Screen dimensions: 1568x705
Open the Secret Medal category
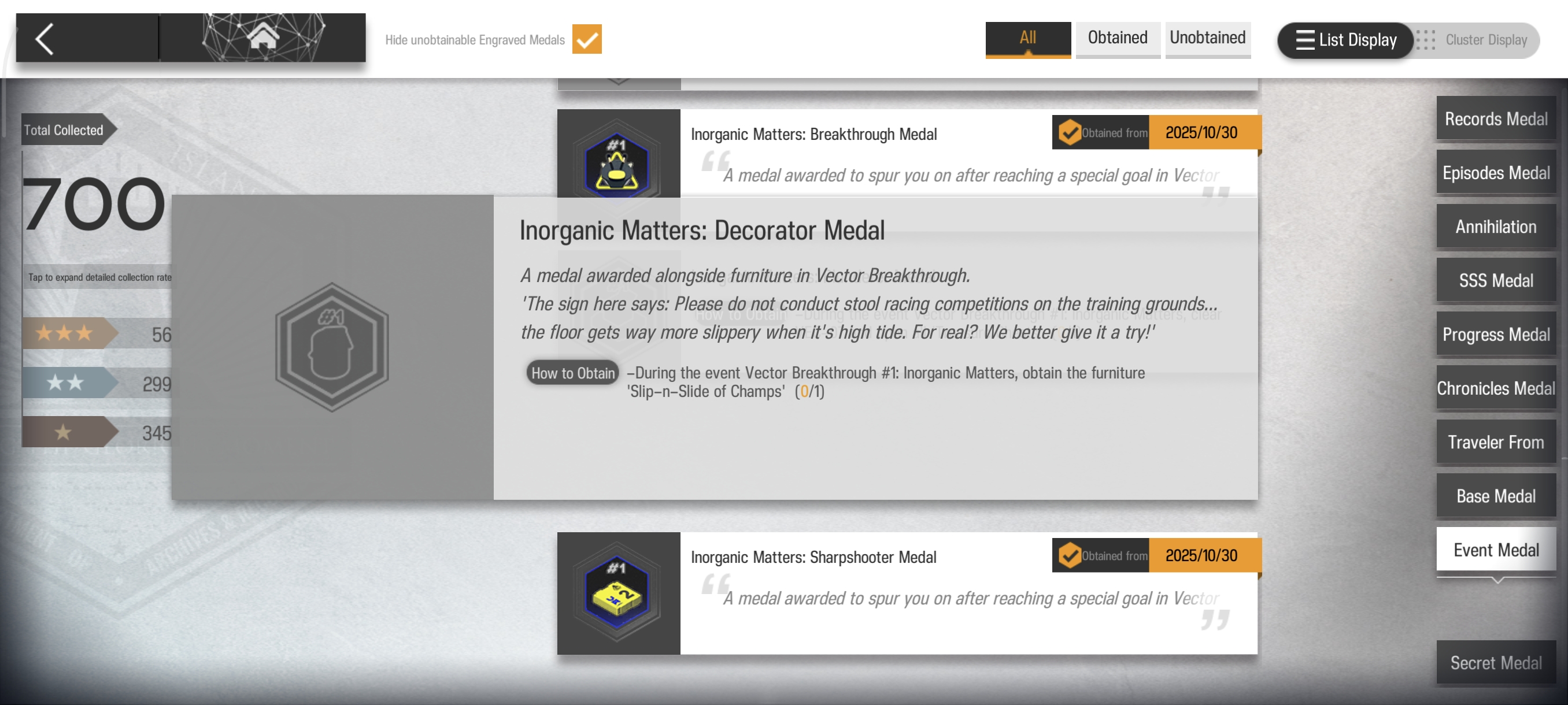(1495, 662)
